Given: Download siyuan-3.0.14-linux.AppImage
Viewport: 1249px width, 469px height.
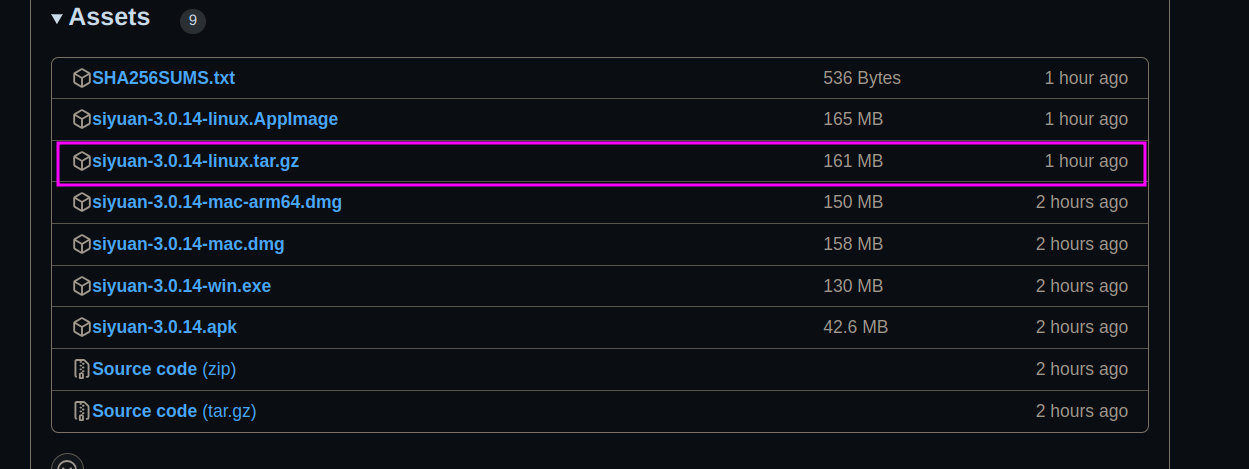Looking at the screenshot, I should 215,119.
